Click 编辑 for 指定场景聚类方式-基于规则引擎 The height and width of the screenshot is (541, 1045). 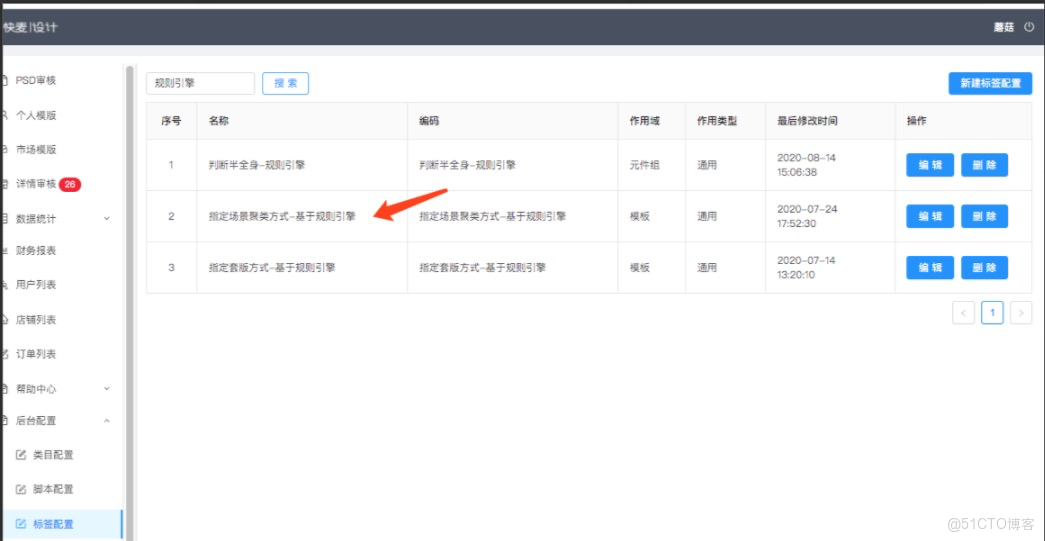[930, 217]
